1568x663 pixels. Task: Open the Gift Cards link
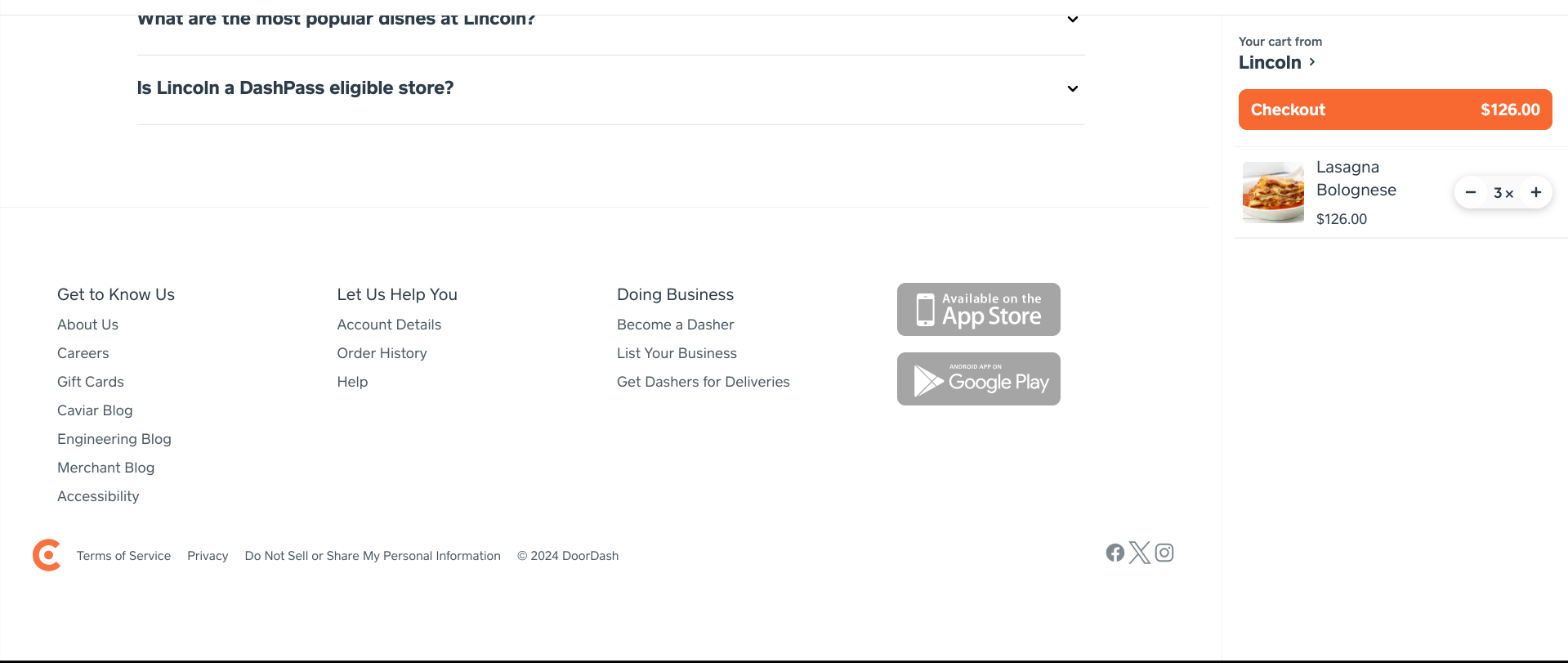click(x=91, y=382)
